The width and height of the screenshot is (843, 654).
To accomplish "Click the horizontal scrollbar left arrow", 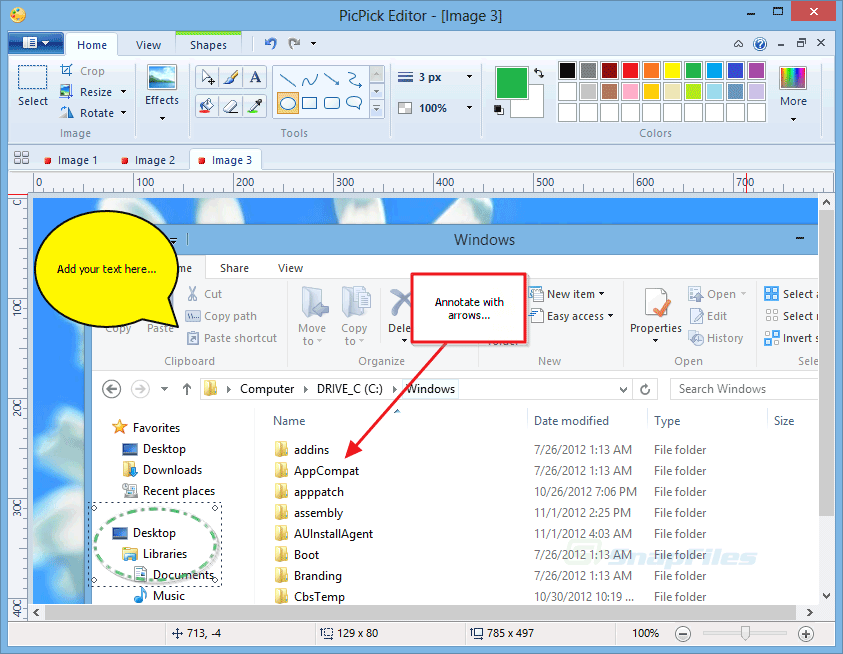I will (36, 613).
